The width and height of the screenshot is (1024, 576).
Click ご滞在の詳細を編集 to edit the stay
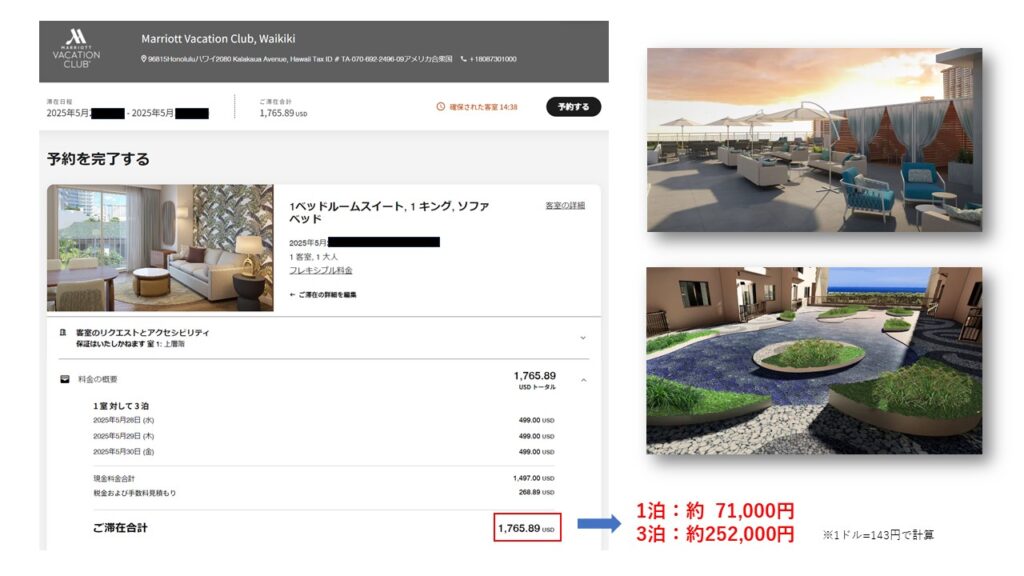(326, 295)
